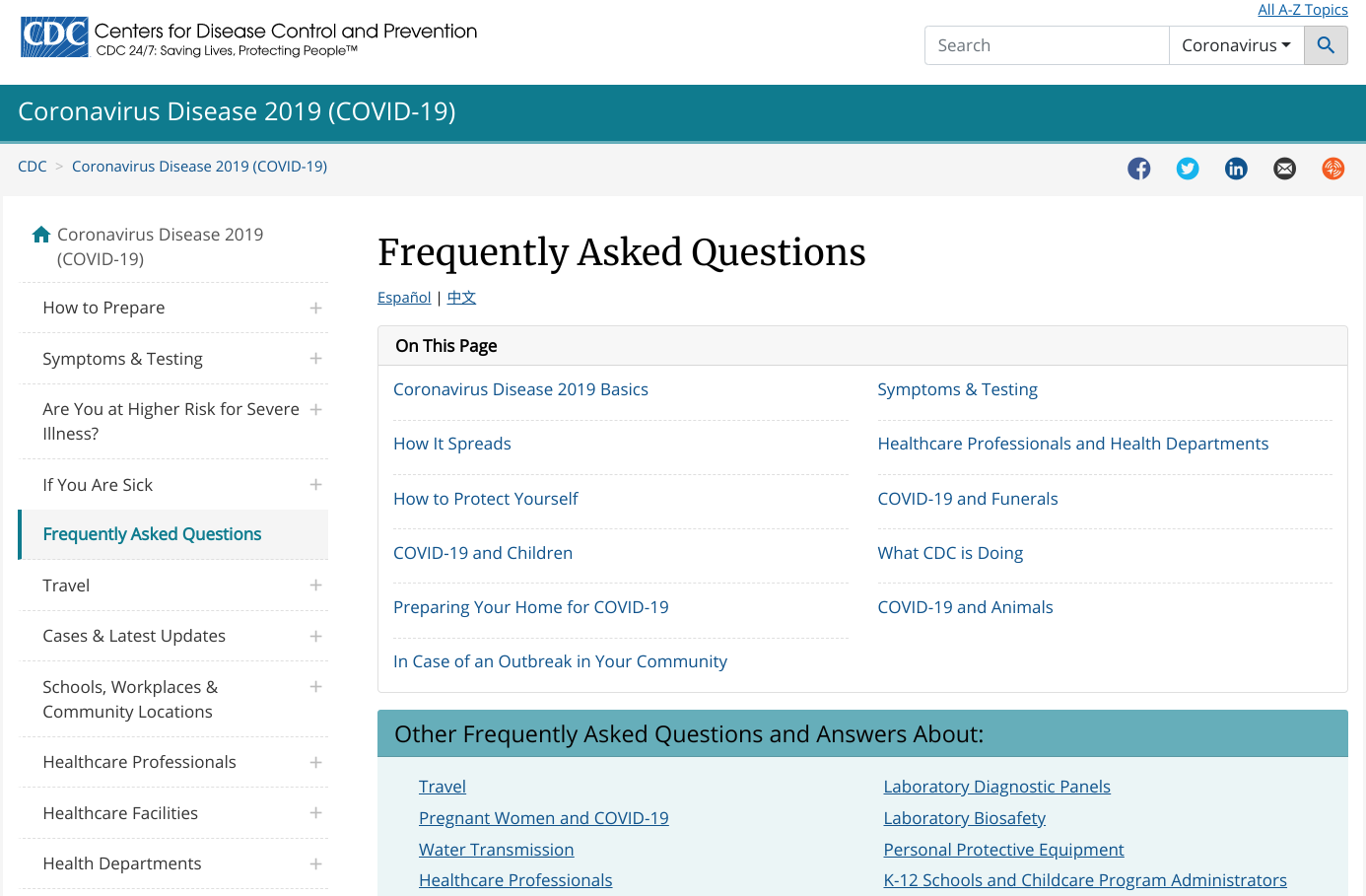Expand the How to Prepare section
This screenshot has height=896, width=1366.
point(315,309)
